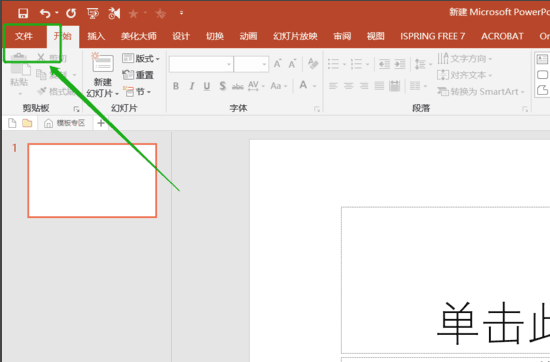Expand the numbering style dropdown arrow
Viewport: 550px width, 362px height.
click(x=367, y=65)
